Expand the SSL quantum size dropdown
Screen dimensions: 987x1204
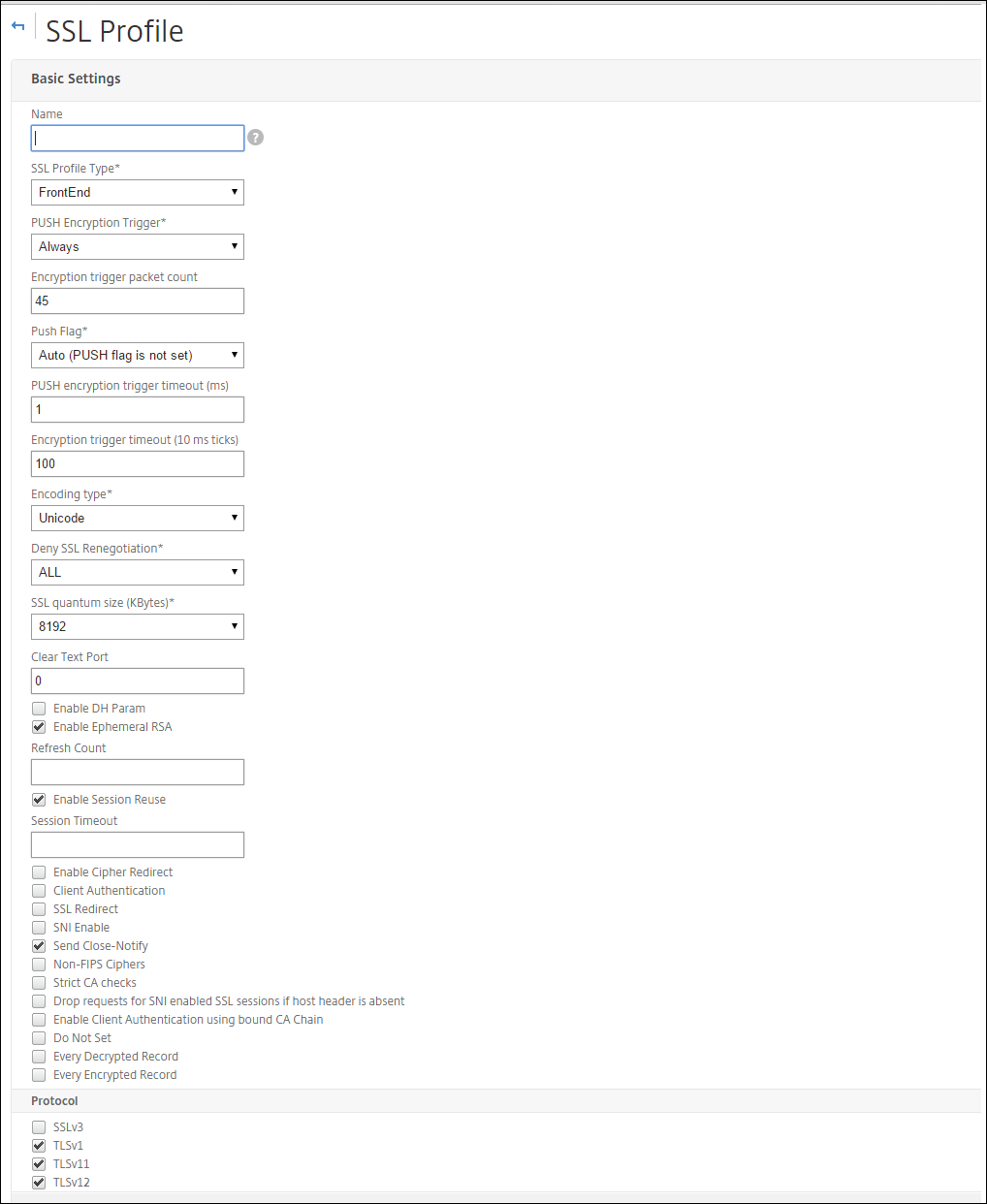[138, 626]
